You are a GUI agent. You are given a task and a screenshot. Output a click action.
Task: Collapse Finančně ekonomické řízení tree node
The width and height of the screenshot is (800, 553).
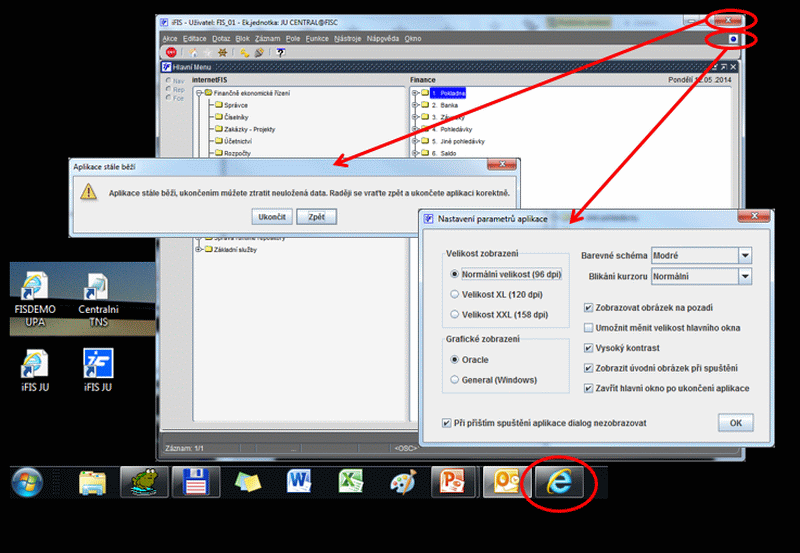[199, 93]
